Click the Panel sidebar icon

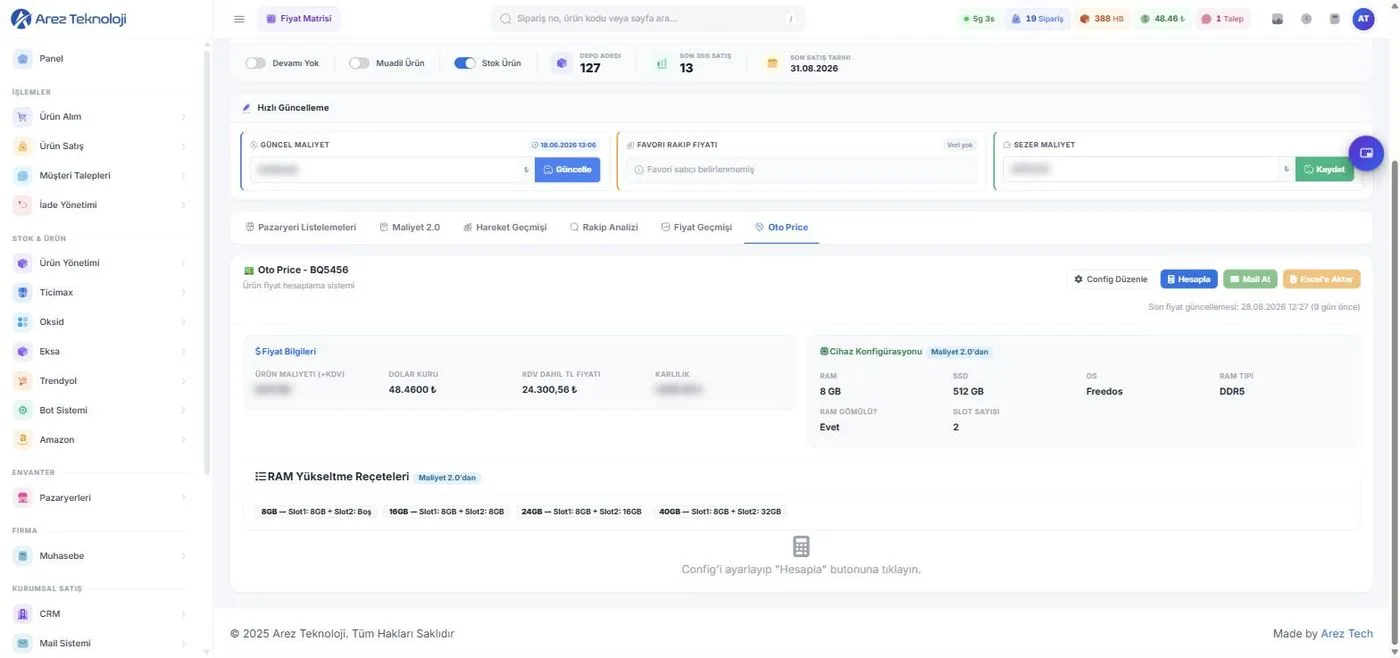click(23, 59)
